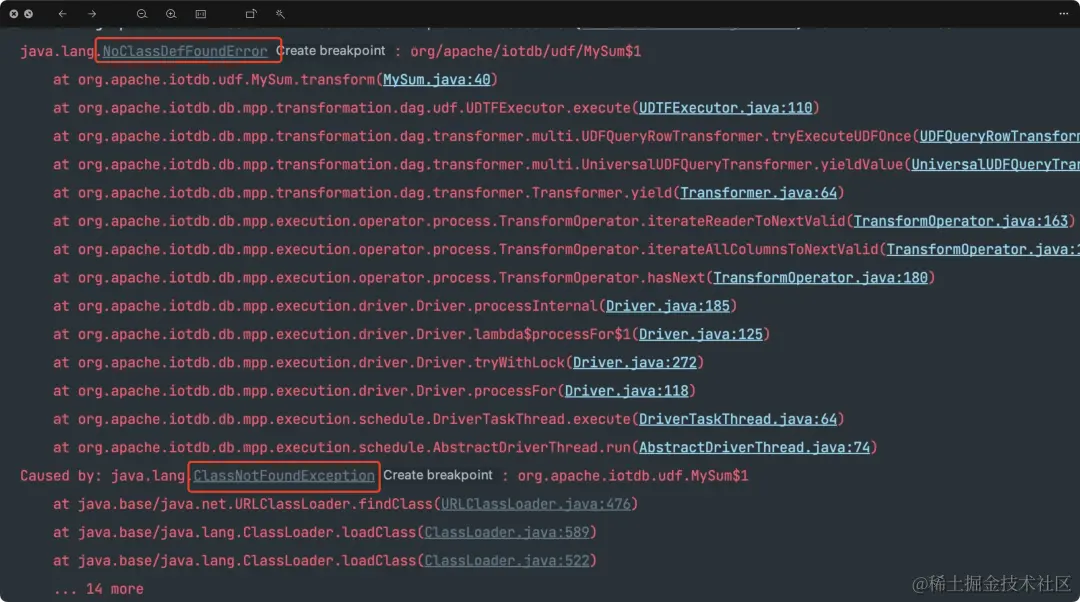Click the circle-slash icon beside the close button
The image size is (1080, 602).
(28, 14)
